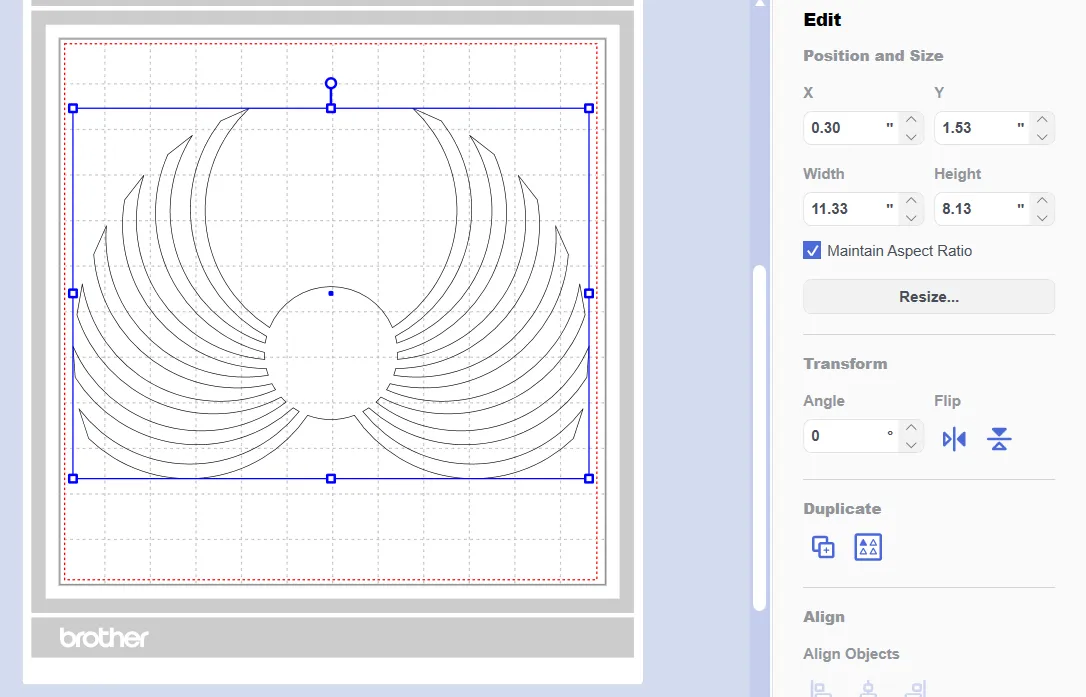1086x697 pixels.
Task: Increase the Width value with the up arrow
Action: point(911,200)
